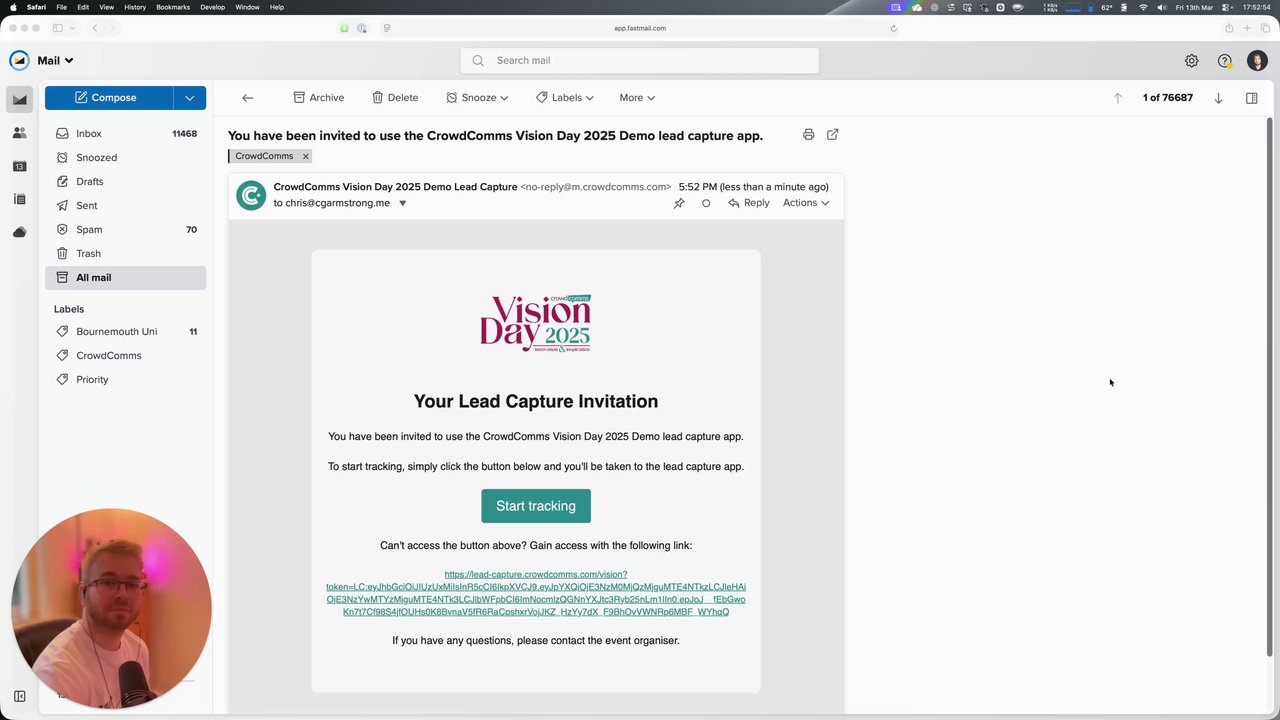Image resolution: width=1280 pixels, height=720 pixels.
Task: Open the More actions menu
Action: coord(637,98)
